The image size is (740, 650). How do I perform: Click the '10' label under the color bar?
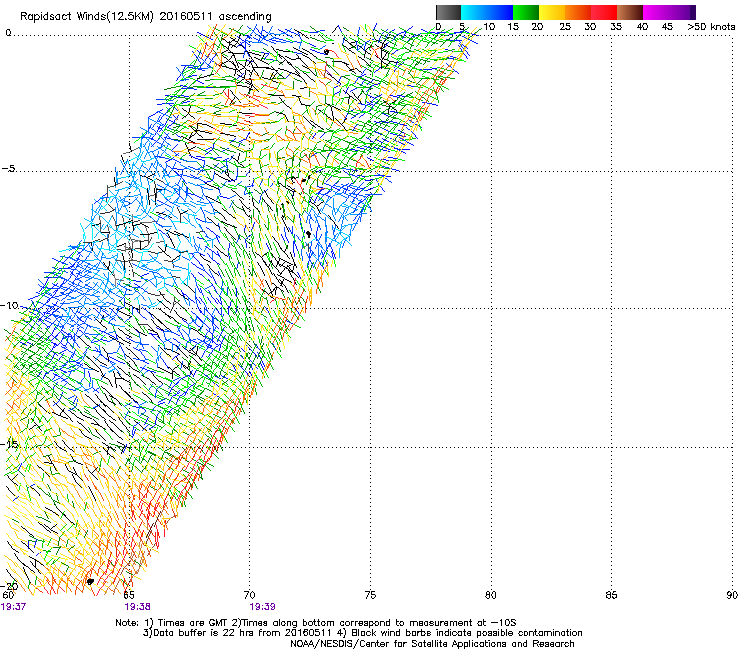tap(489, 27)
